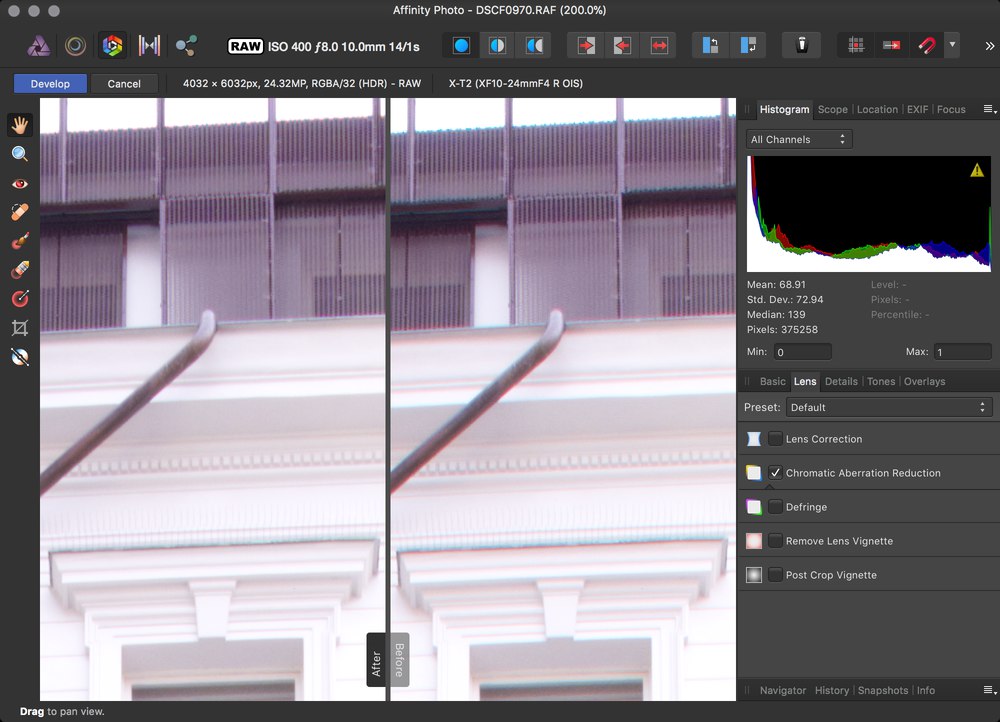The image size is (1000, 722).
Task: Select the Crop tool
Action: tap(20, 328)
